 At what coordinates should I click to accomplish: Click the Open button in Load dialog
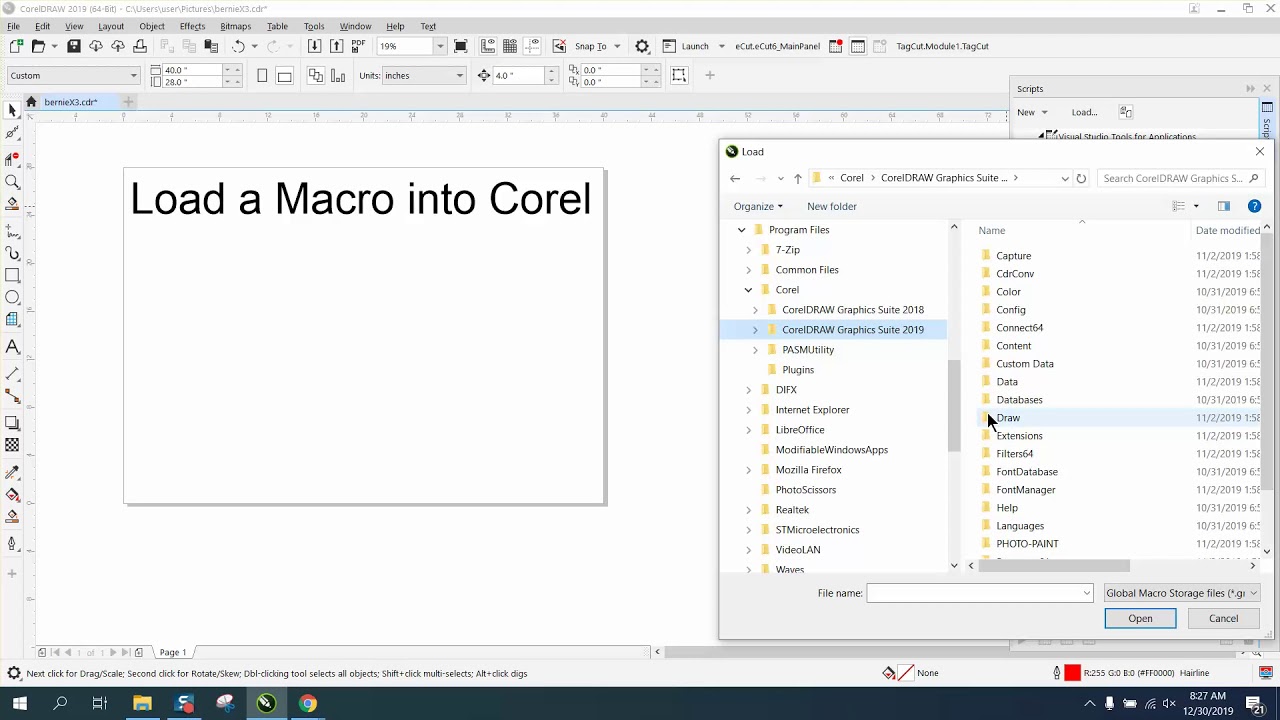tap(1140, 618)
